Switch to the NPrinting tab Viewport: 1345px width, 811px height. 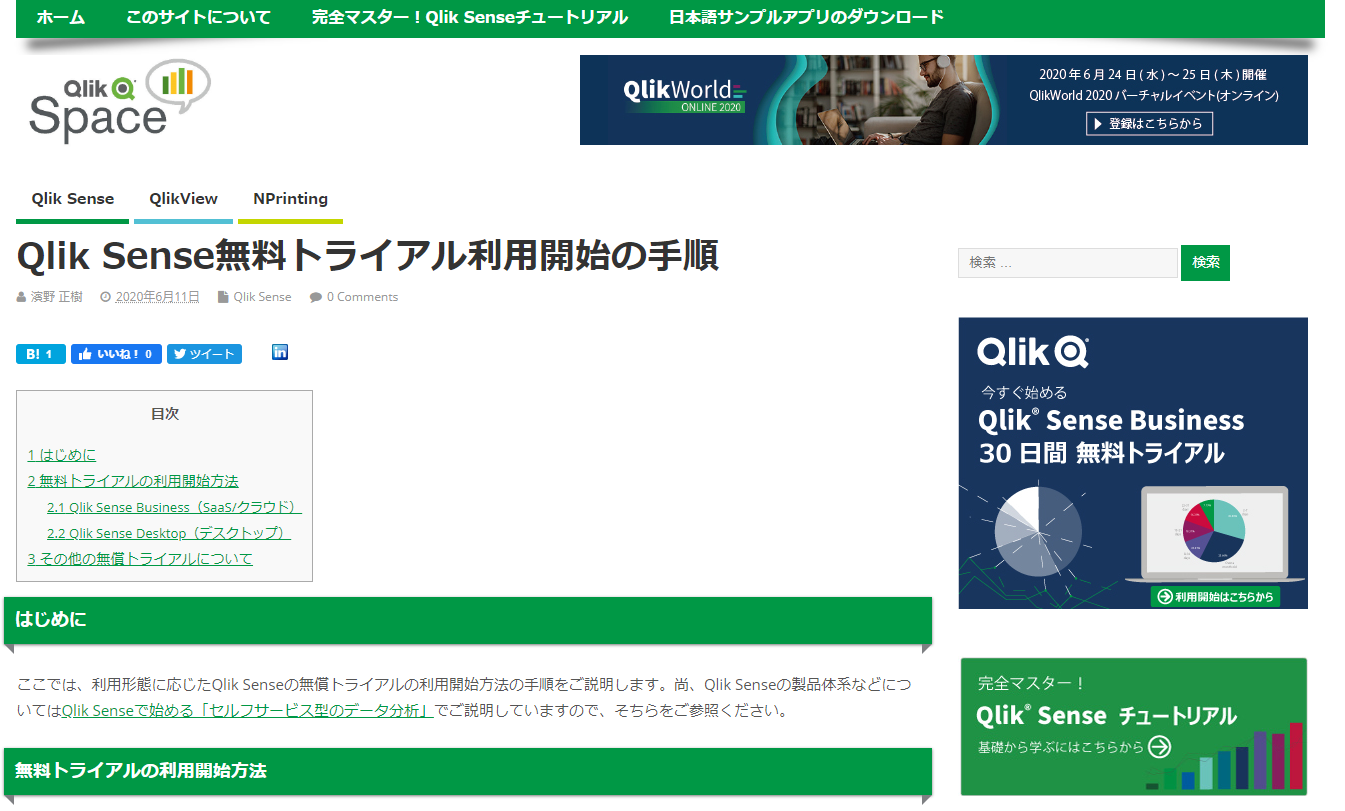pos(291,199)
